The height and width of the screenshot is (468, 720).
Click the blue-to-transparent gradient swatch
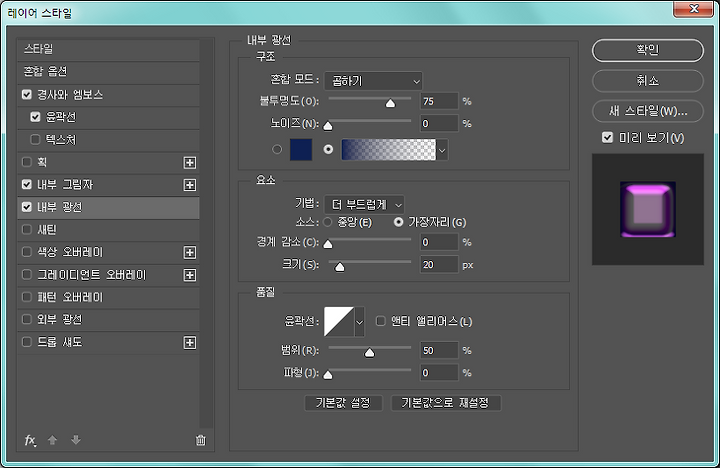point(388,150)
